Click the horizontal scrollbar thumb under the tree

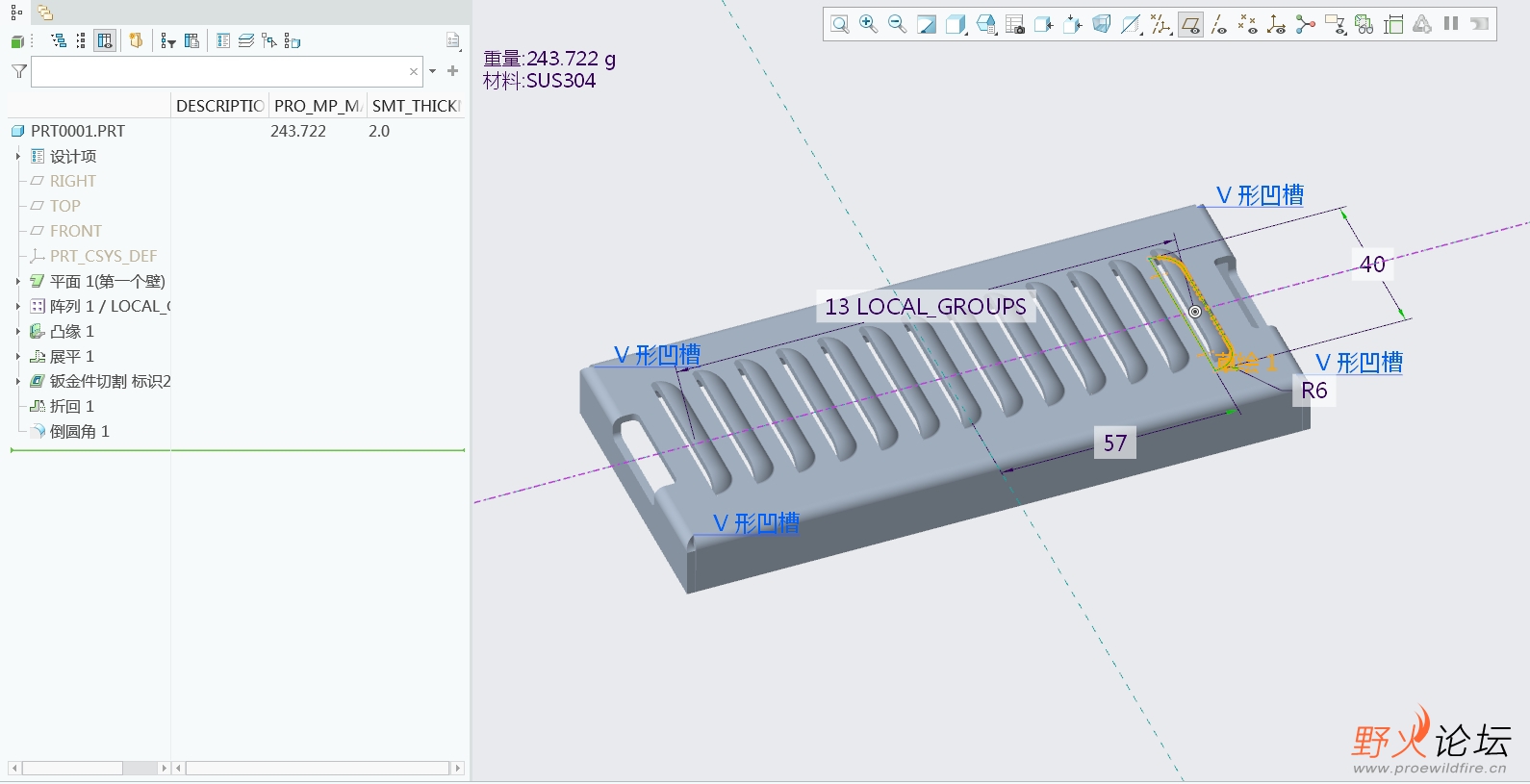tap(72, 768)
